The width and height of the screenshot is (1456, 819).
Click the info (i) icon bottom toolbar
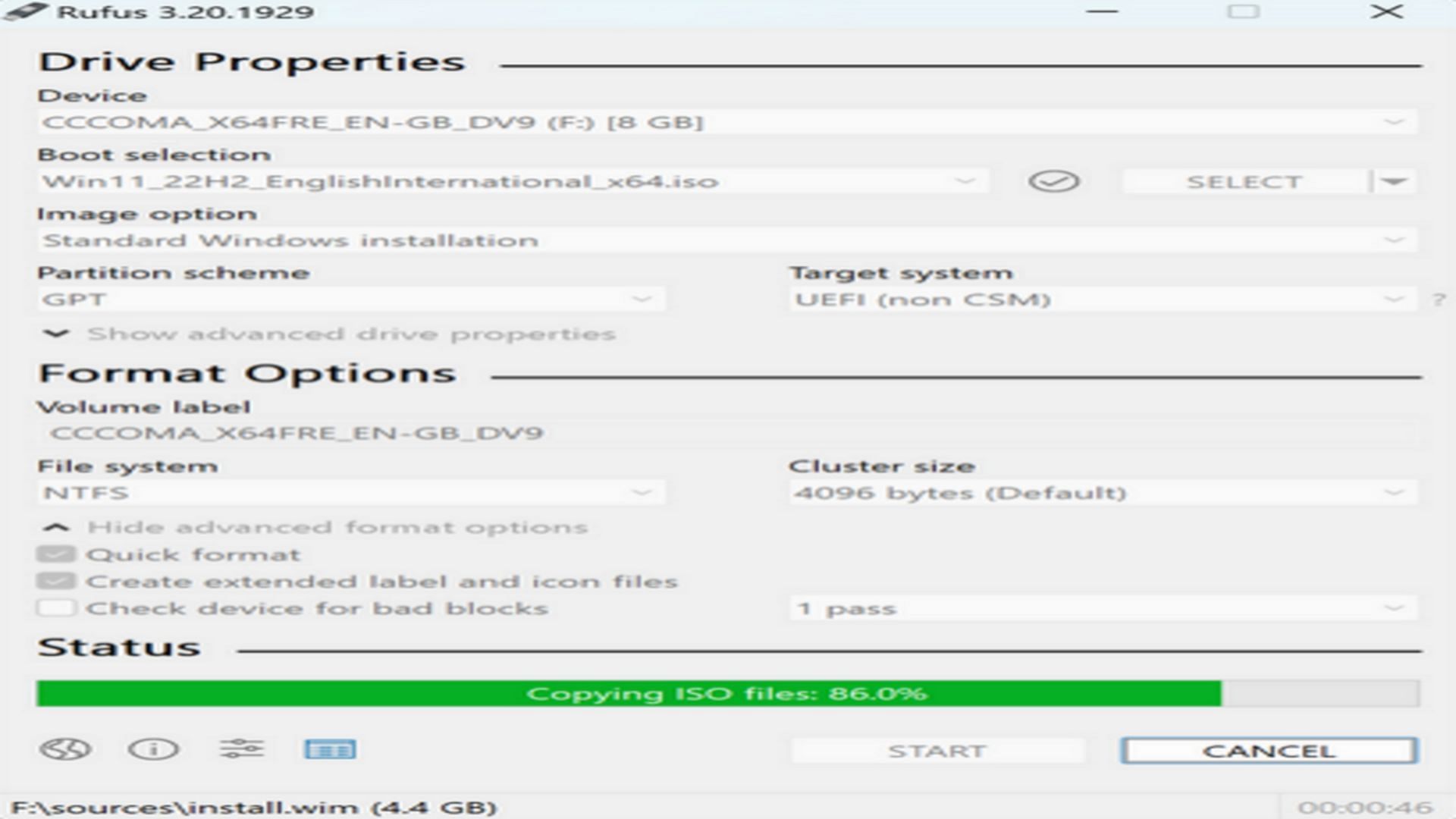pos(153,750)
